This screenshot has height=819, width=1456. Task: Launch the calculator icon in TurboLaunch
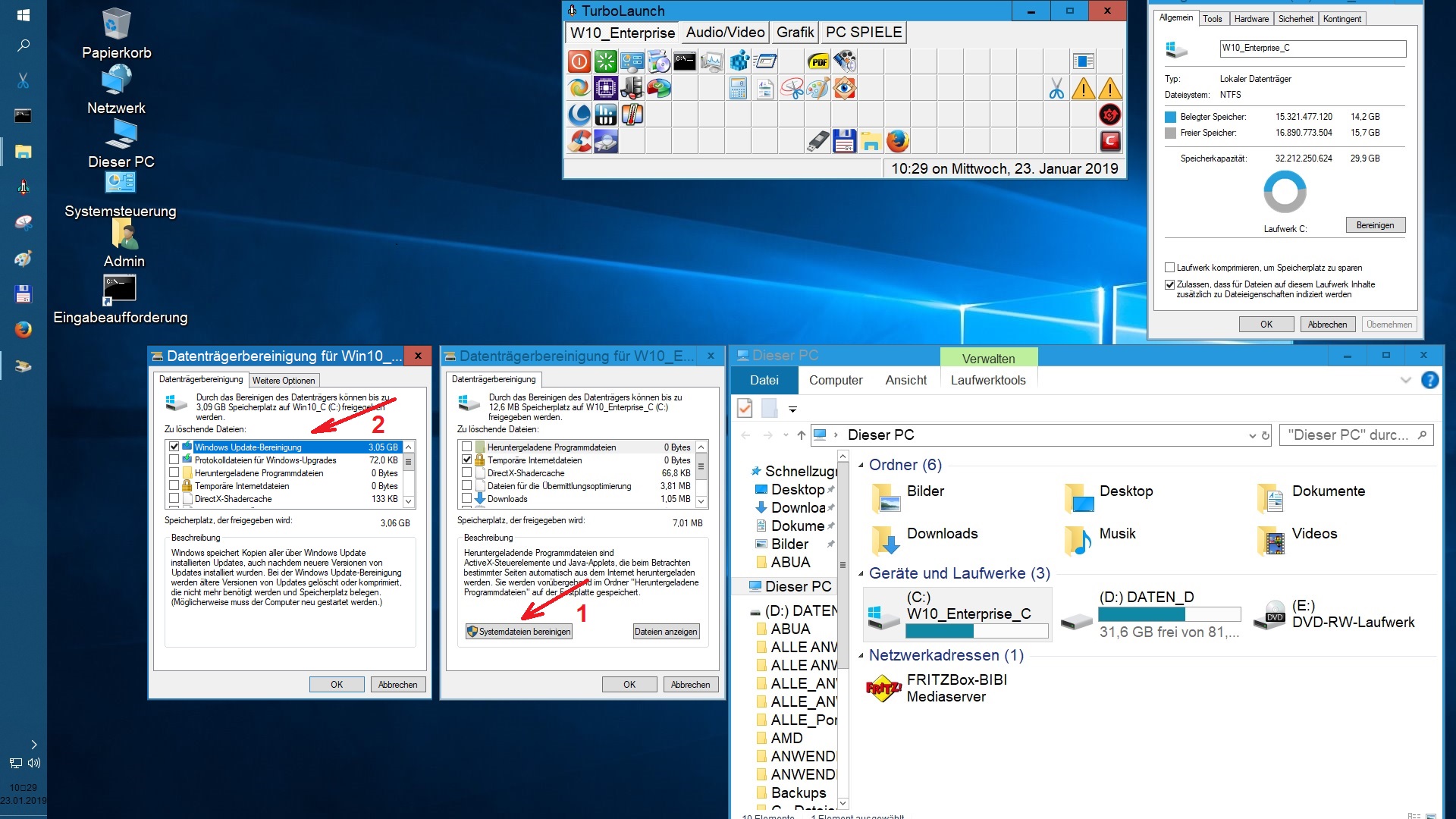(738, 89)
